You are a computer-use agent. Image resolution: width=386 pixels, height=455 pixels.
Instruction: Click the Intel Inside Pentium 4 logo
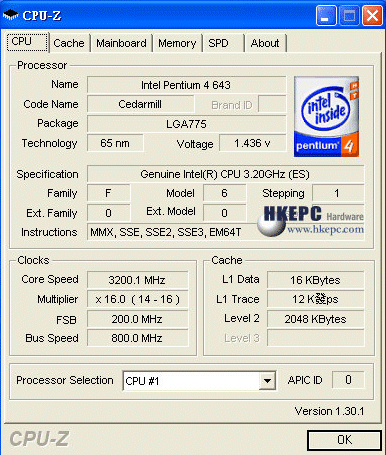click(x=326, y=117)
